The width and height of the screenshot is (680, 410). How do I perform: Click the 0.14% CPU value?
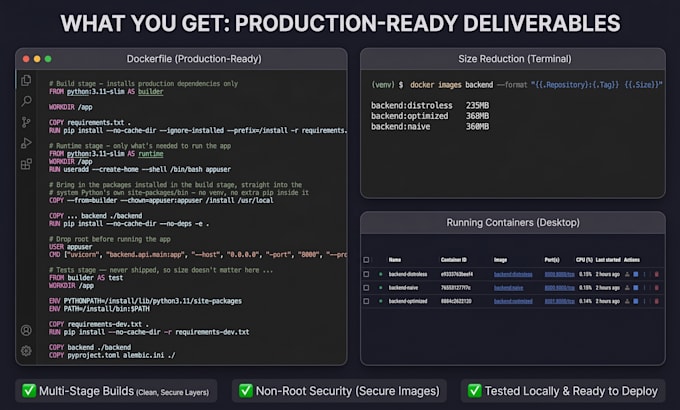(585, 301)
